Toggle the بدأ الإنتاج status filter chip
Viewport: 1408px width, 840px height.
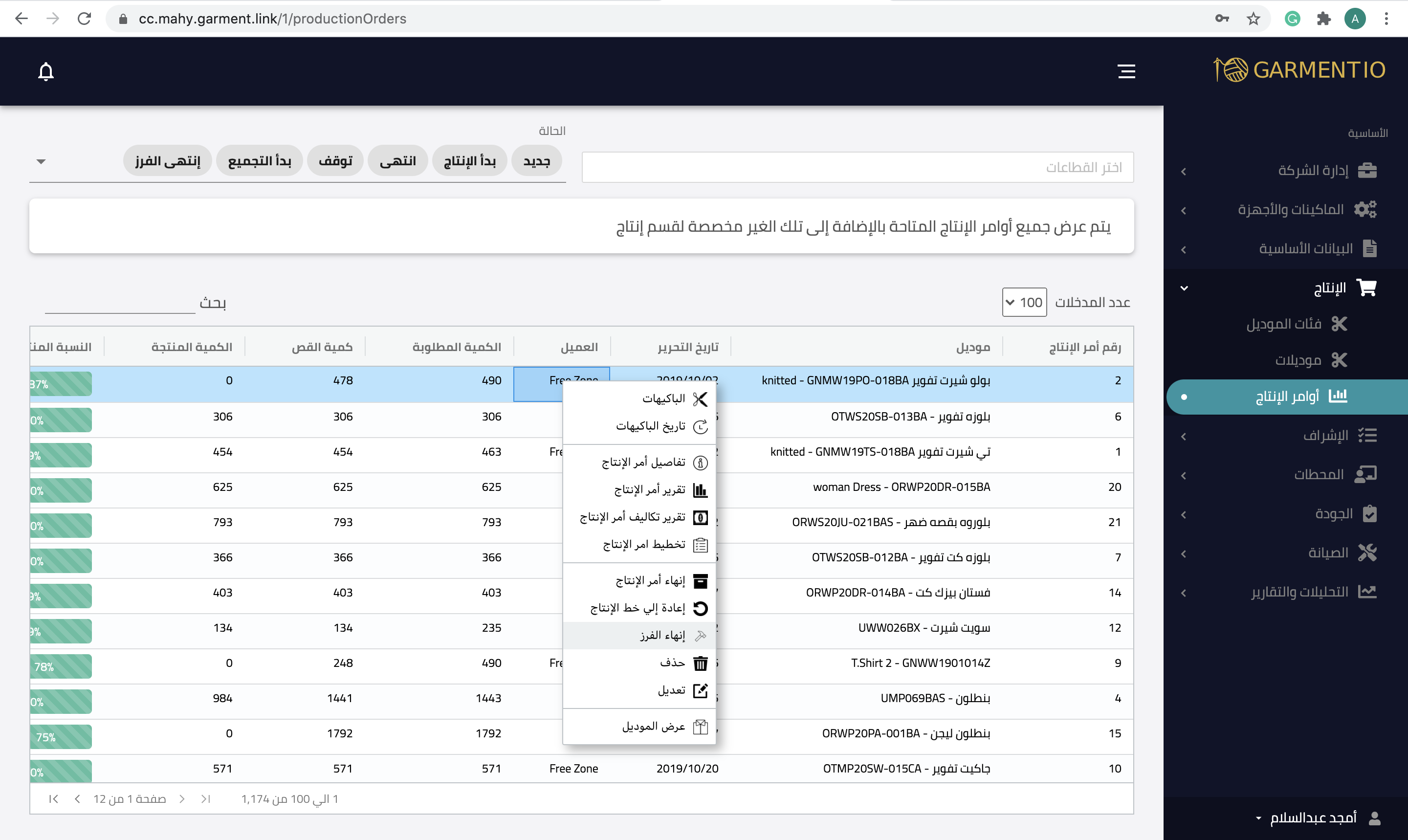click(x=470, y=161)
